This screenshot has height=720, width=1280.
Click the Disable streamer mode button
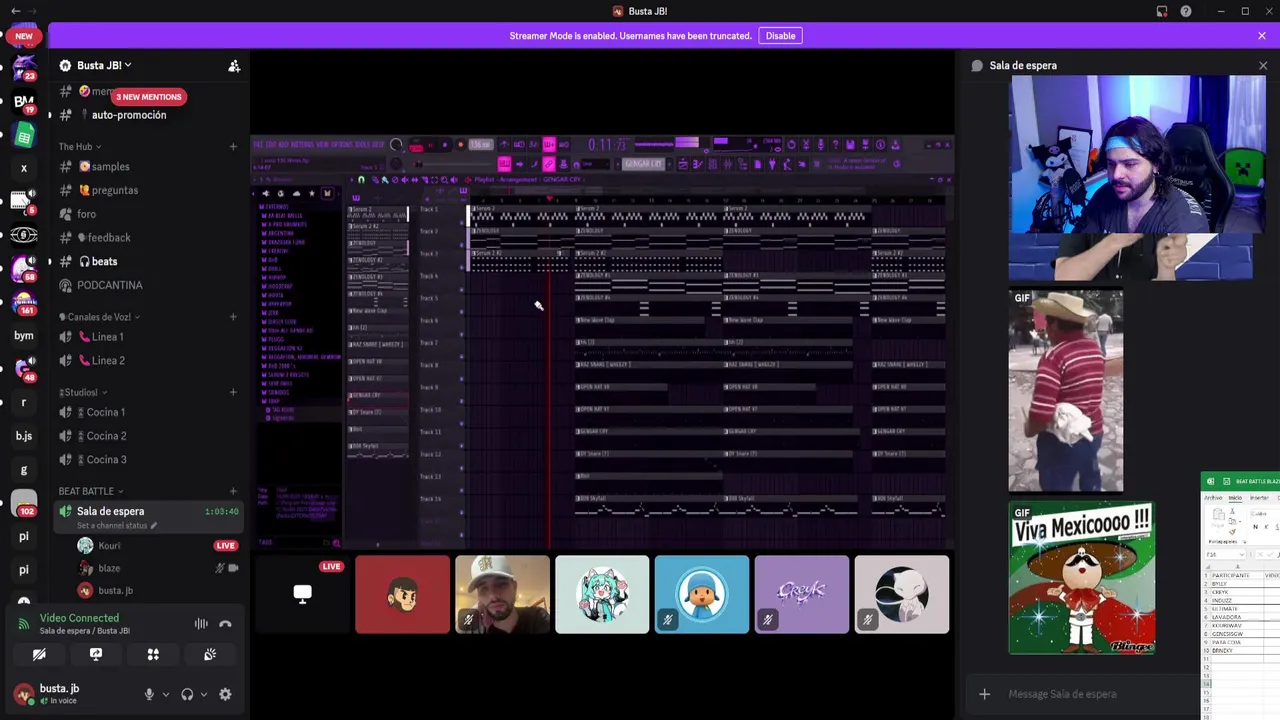780,36
